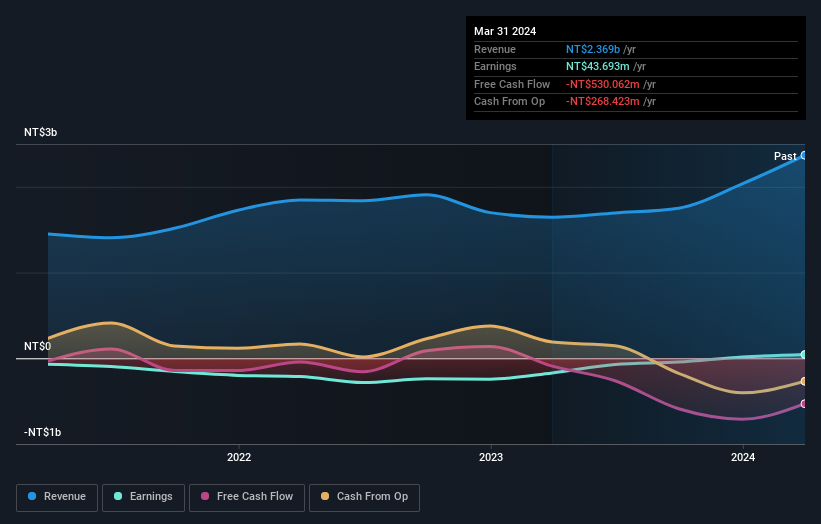The image size is (821, 524).
Task: Click the Earnings endpoint marker at chart edge
Action: [804, 354]
